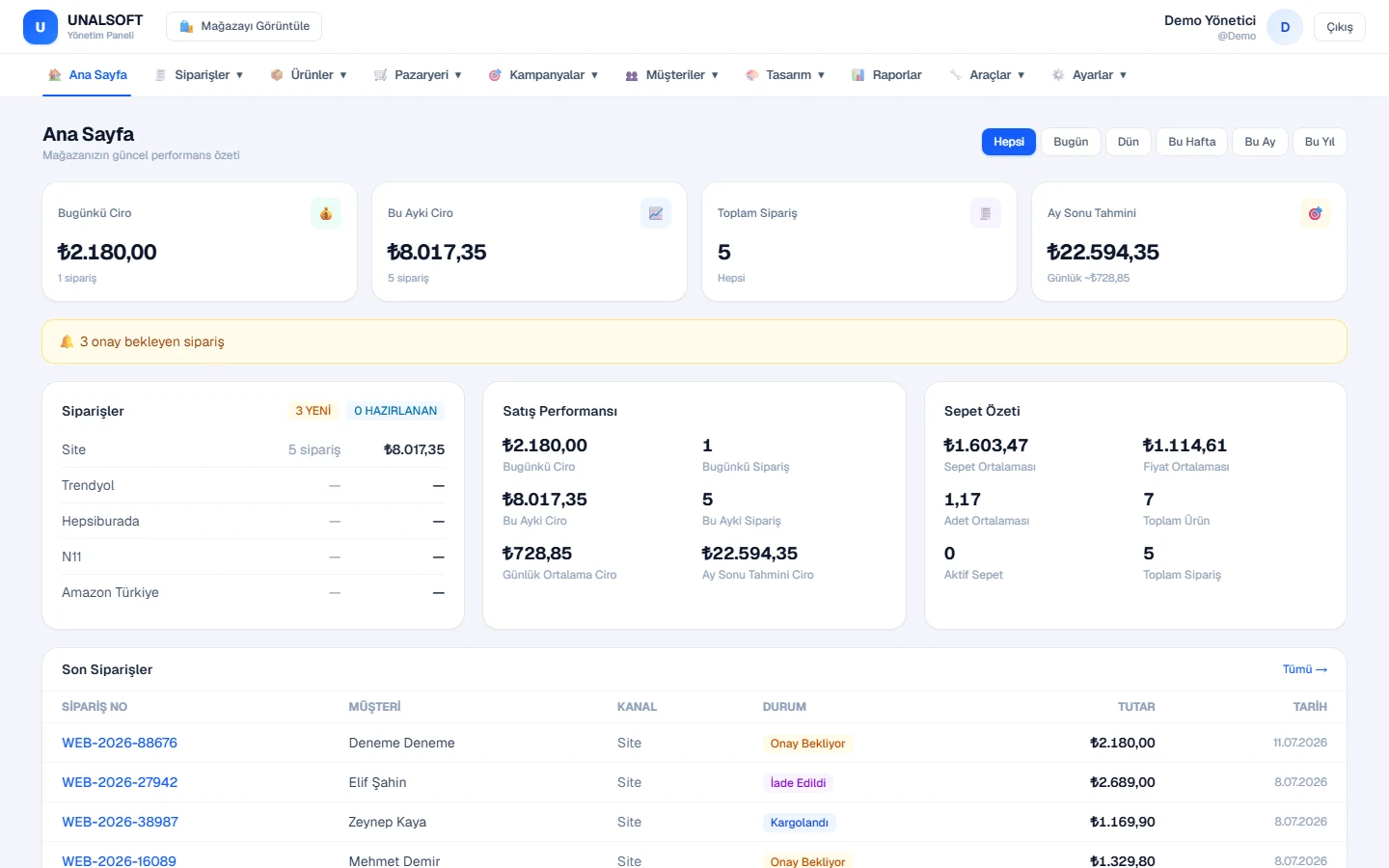Select the Dün date filter
1389x868 pixels.
[x=1129, y=142]
